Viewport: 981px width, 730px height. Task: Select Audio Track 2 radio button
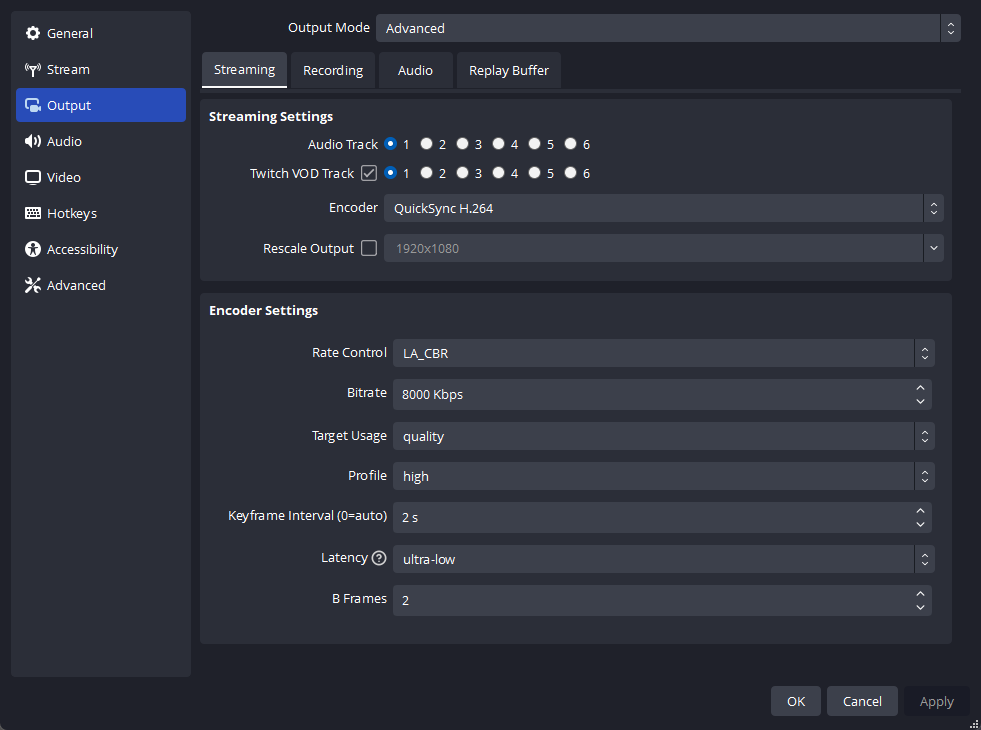[427, 144]
